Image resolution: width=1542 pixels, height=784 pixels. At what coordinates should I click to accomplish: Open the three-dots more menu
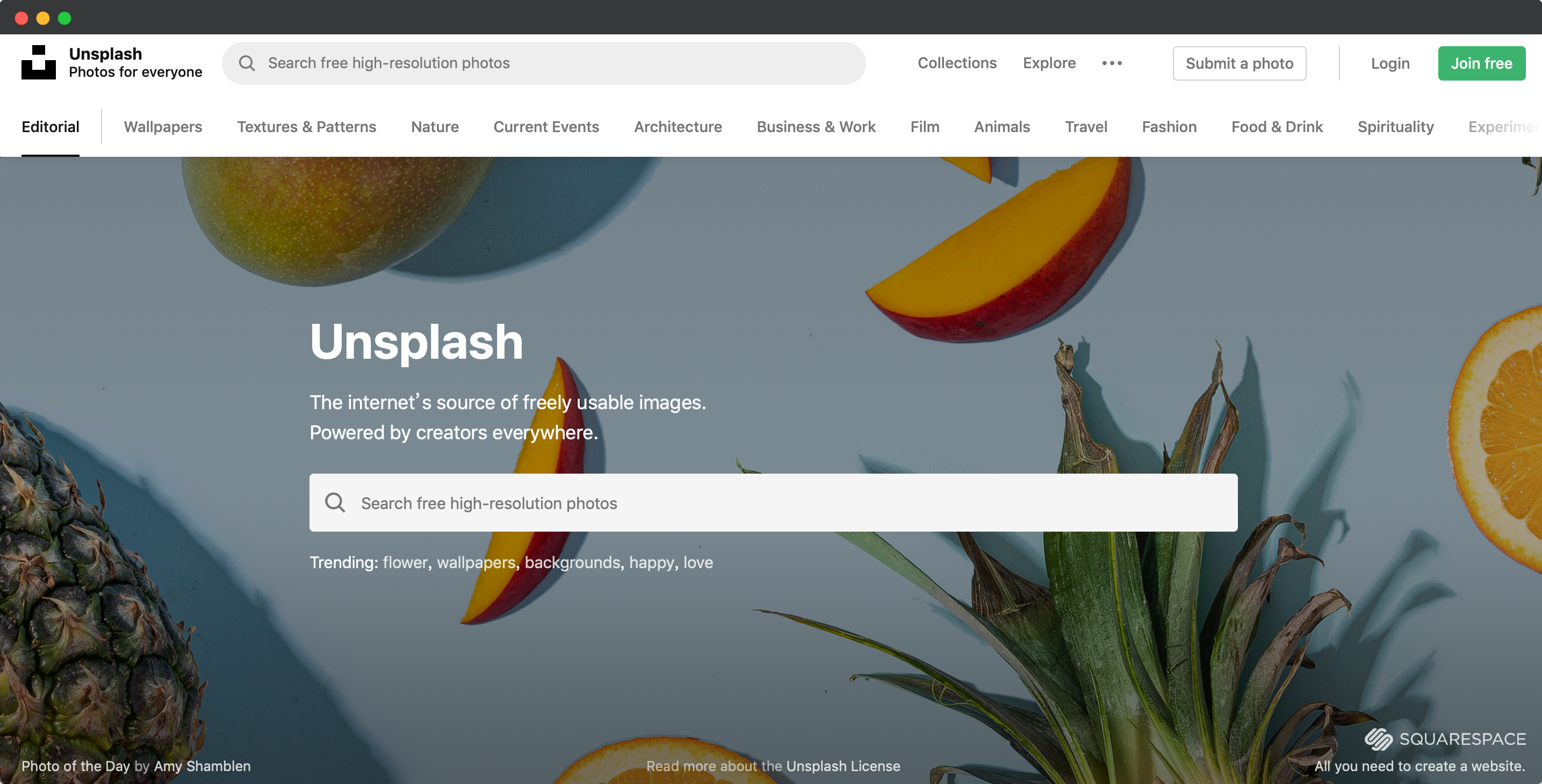1112,63
